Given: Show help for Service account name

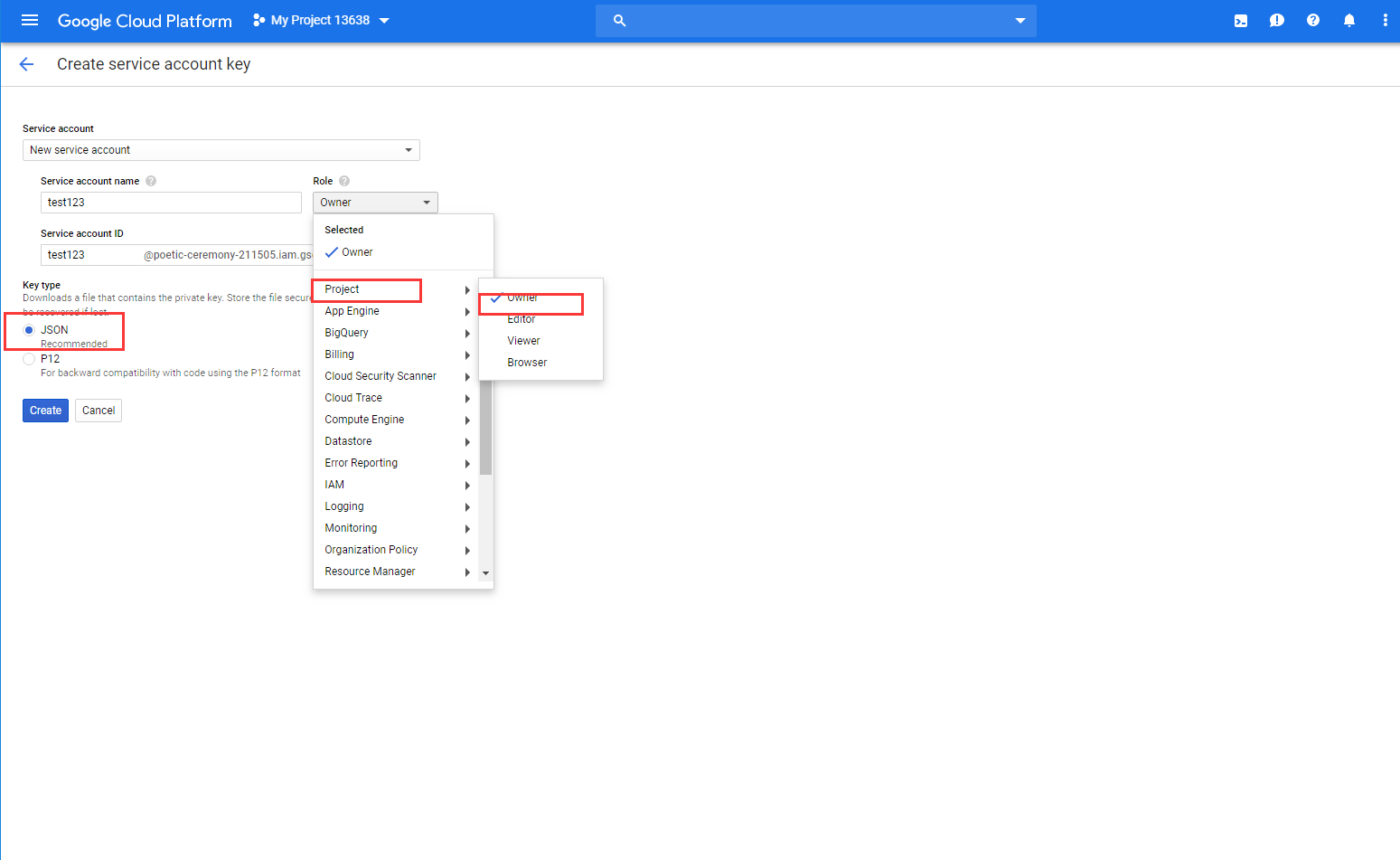Looking at the screenshot, I should (151, 181).
